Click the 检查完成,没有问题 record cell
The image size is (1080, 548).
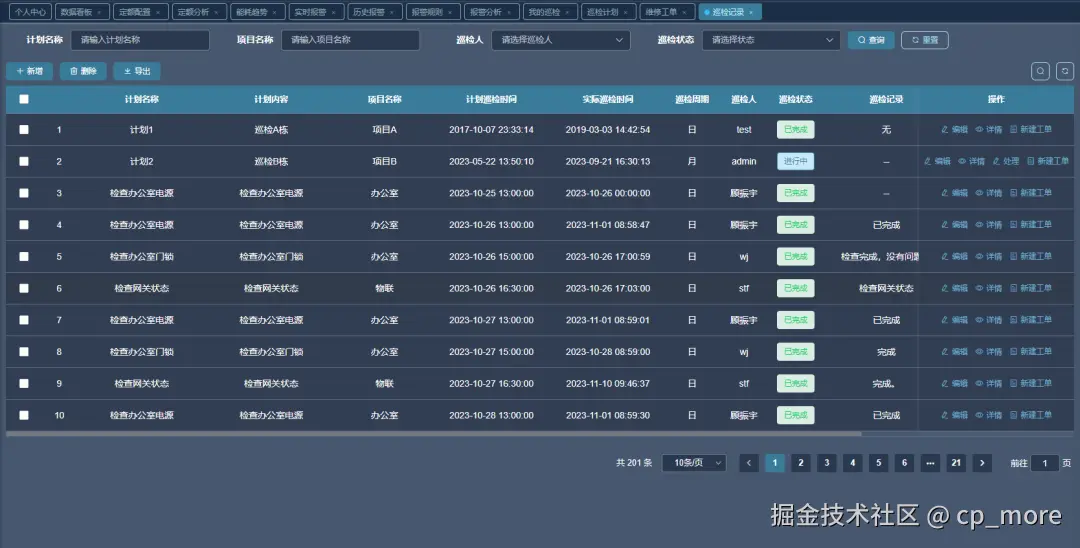tap(880, 256)
